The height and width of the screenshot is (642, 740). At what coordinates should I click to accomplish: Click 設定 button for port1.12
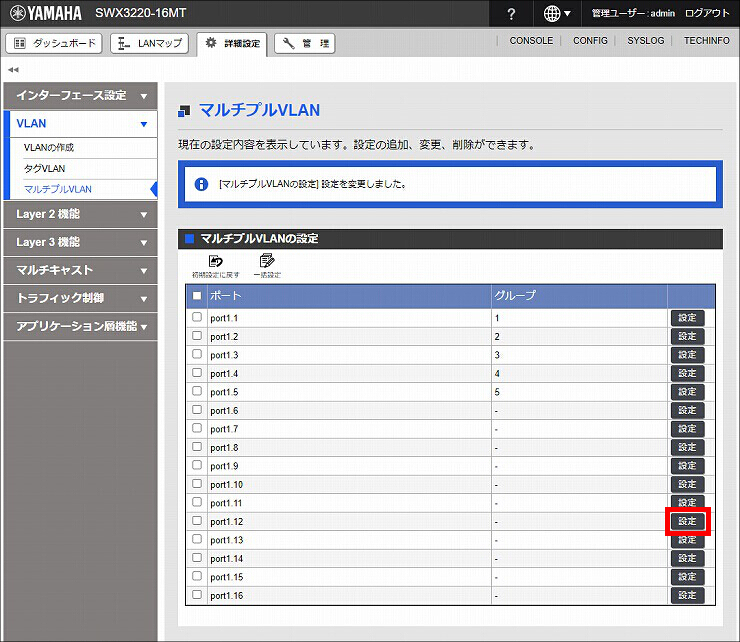click(x=687, y=521)
